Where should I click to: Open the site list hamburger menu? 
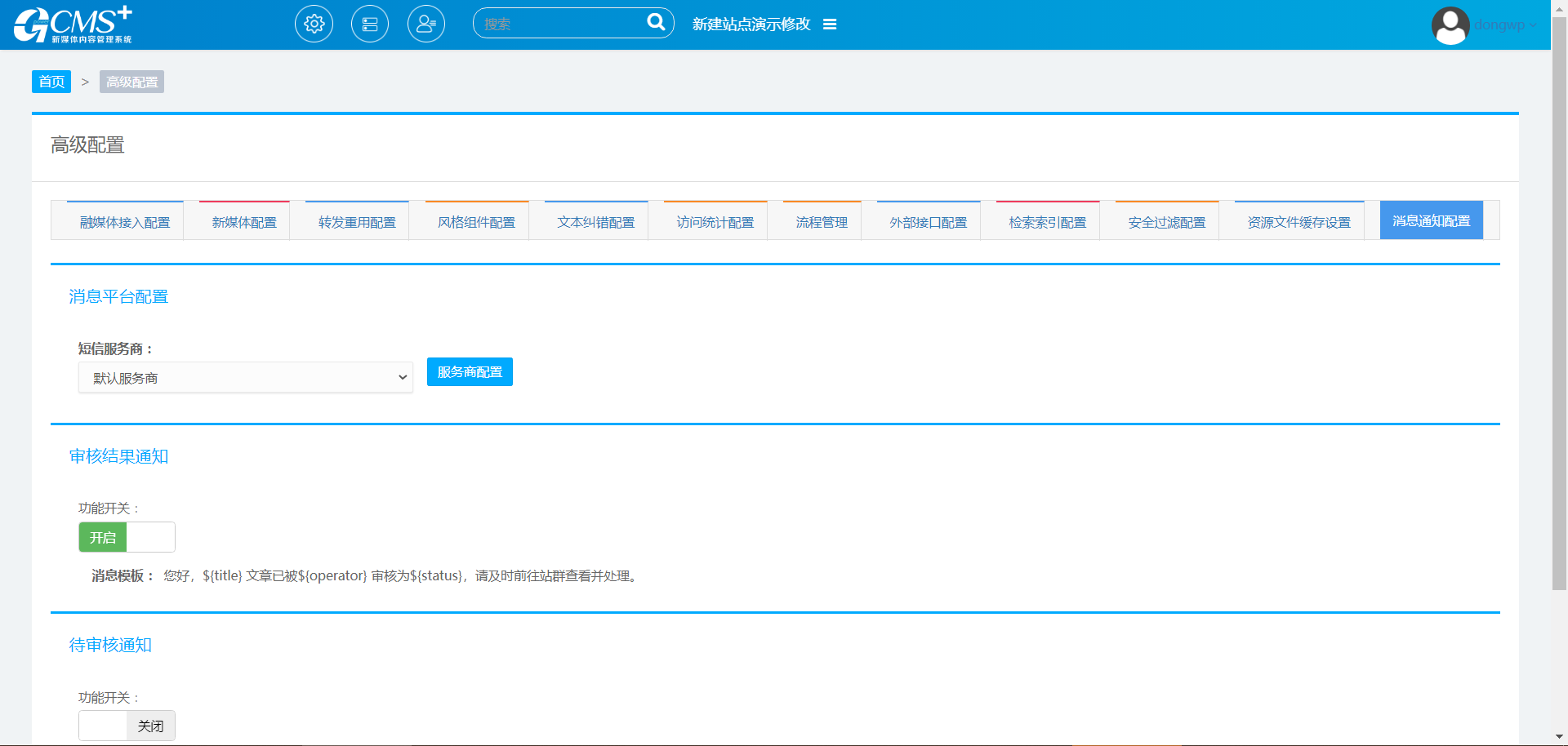click(x=830, y=24)
